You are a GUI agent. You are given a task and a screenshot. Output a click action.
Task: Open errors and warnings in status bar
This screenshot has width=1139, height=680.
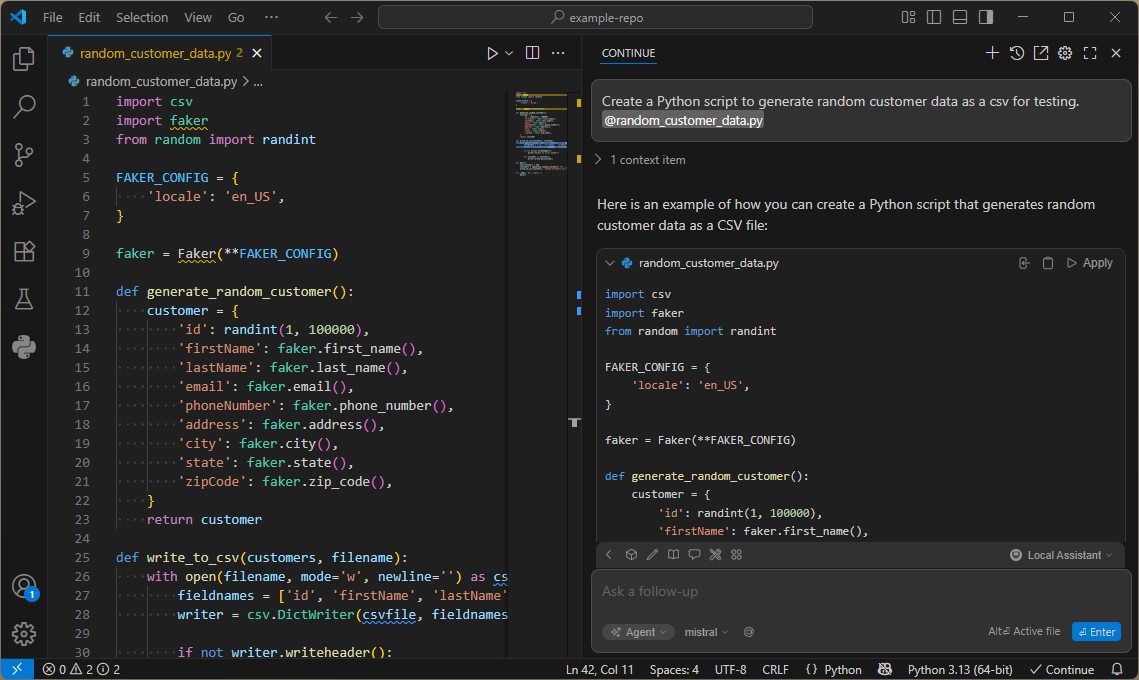tap(81, 670)
